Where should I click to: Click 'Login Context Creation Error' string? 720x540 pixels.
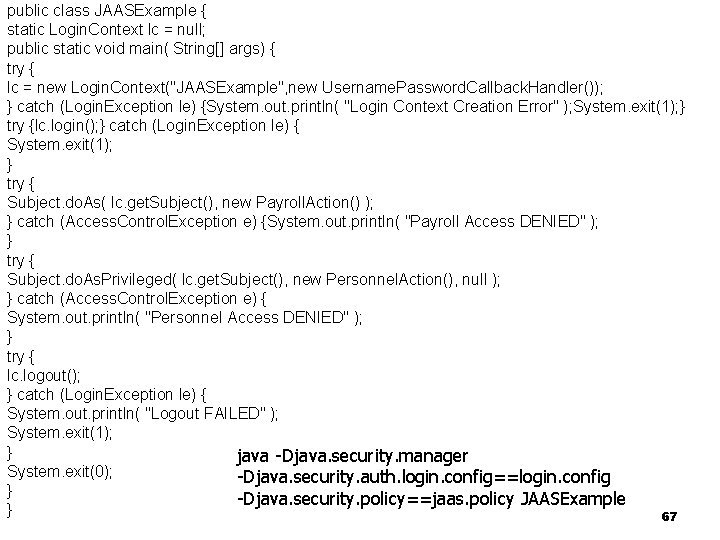pyautogui.click(x=452, y=107)
